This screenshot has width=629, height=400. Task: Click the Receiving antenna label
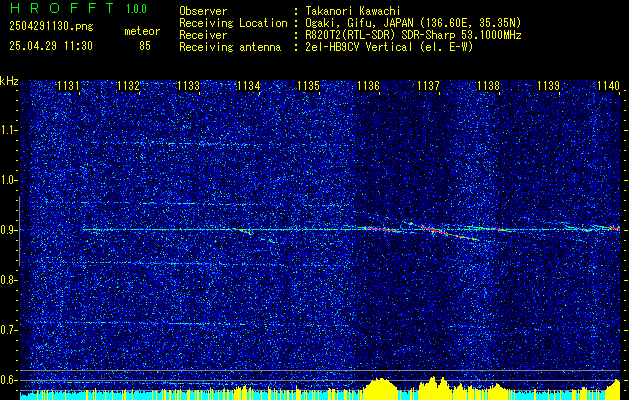[x=230, y=47]
